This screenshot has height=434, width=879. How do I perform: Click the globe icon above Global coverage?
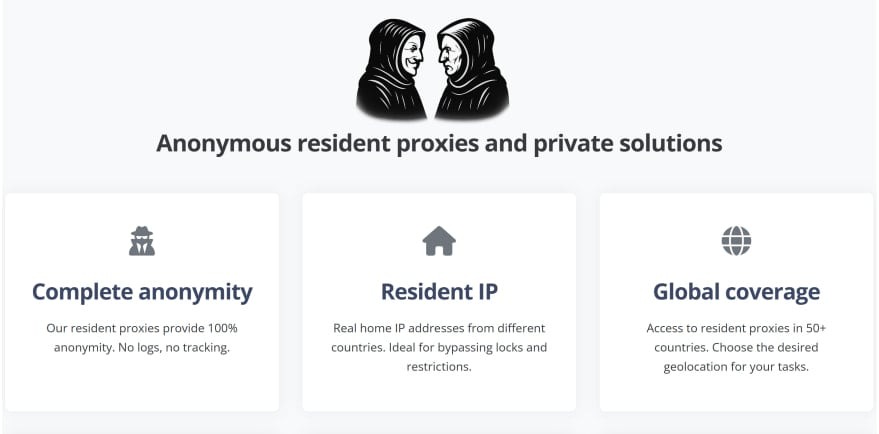coord(736,241)
